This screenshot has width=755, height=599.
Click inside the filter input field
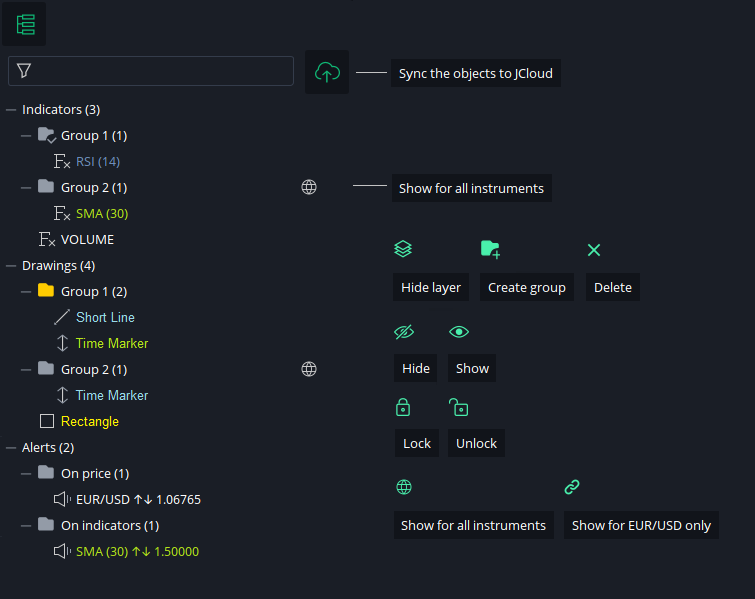(151, 71)
